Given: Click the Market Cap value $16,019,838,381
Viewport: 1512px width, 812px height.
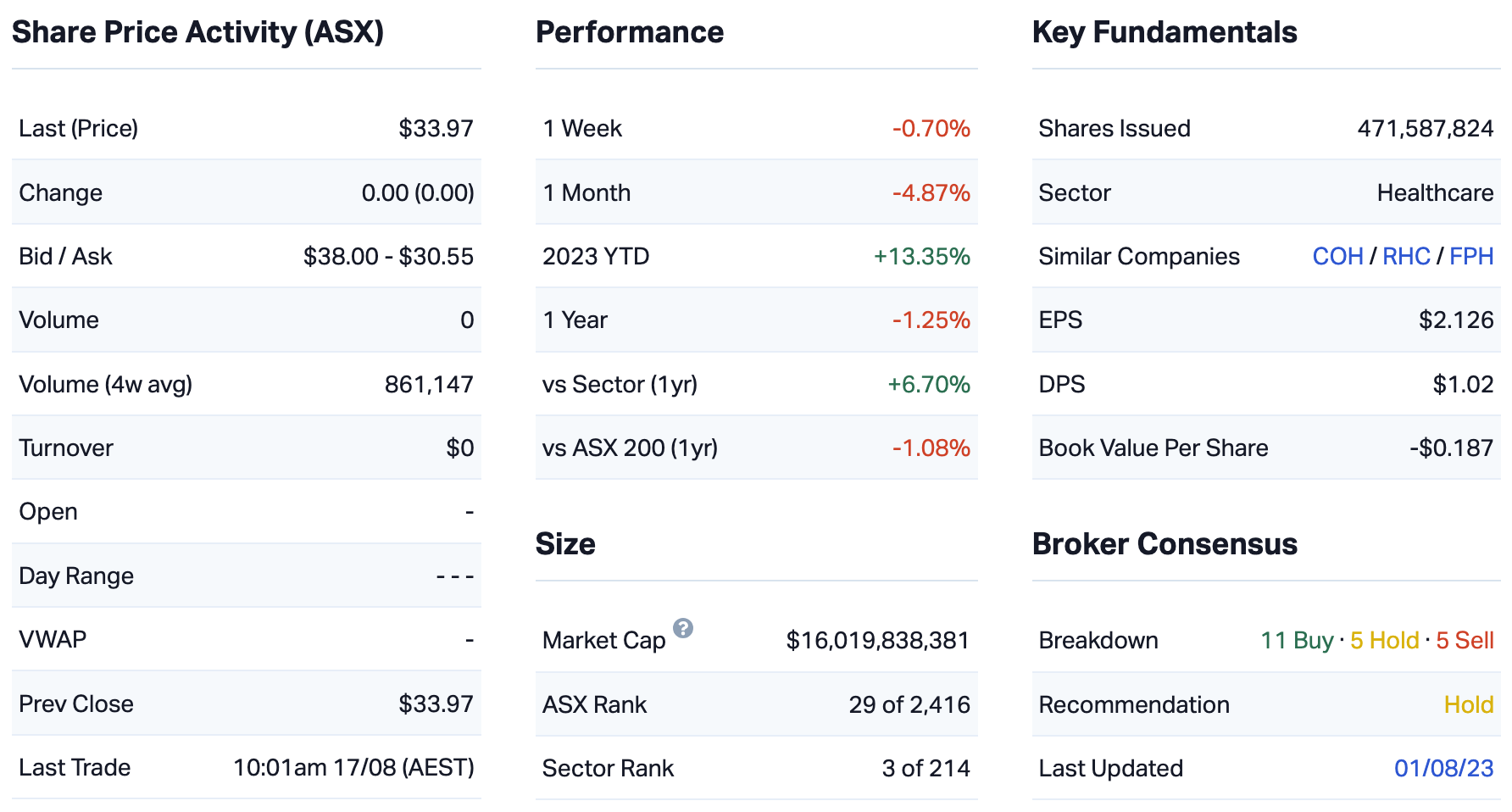Looking at the screenshot, I should tap(877, 640).
